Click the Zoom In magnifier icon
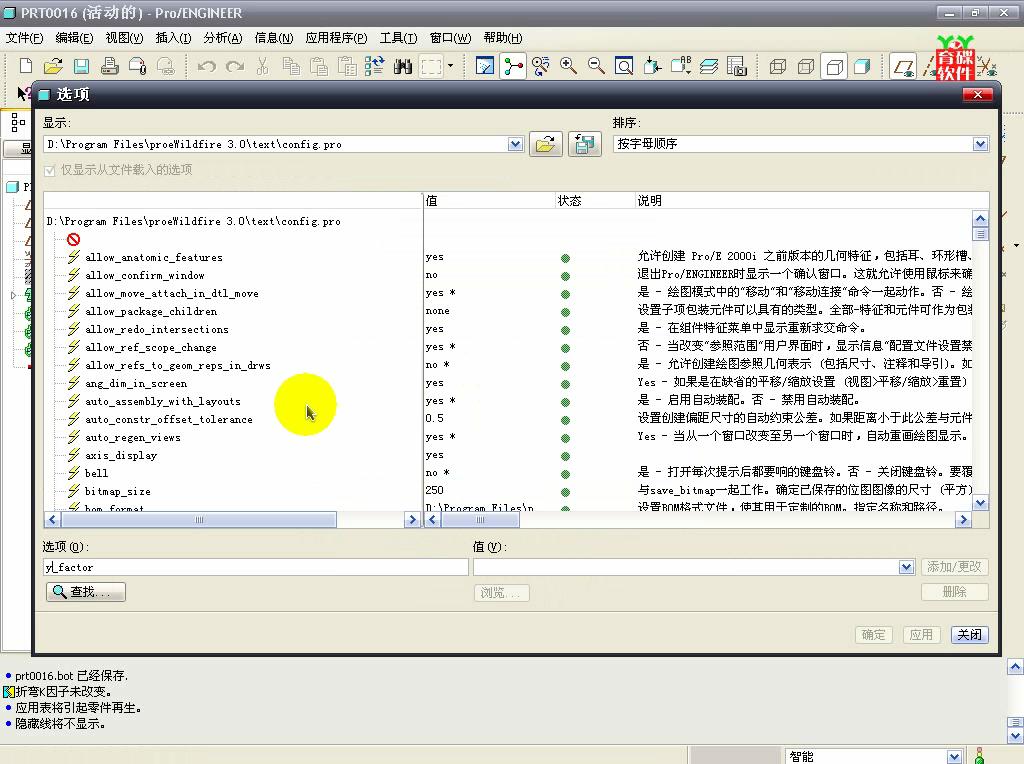1024x764 pixels. pos(568,66)
